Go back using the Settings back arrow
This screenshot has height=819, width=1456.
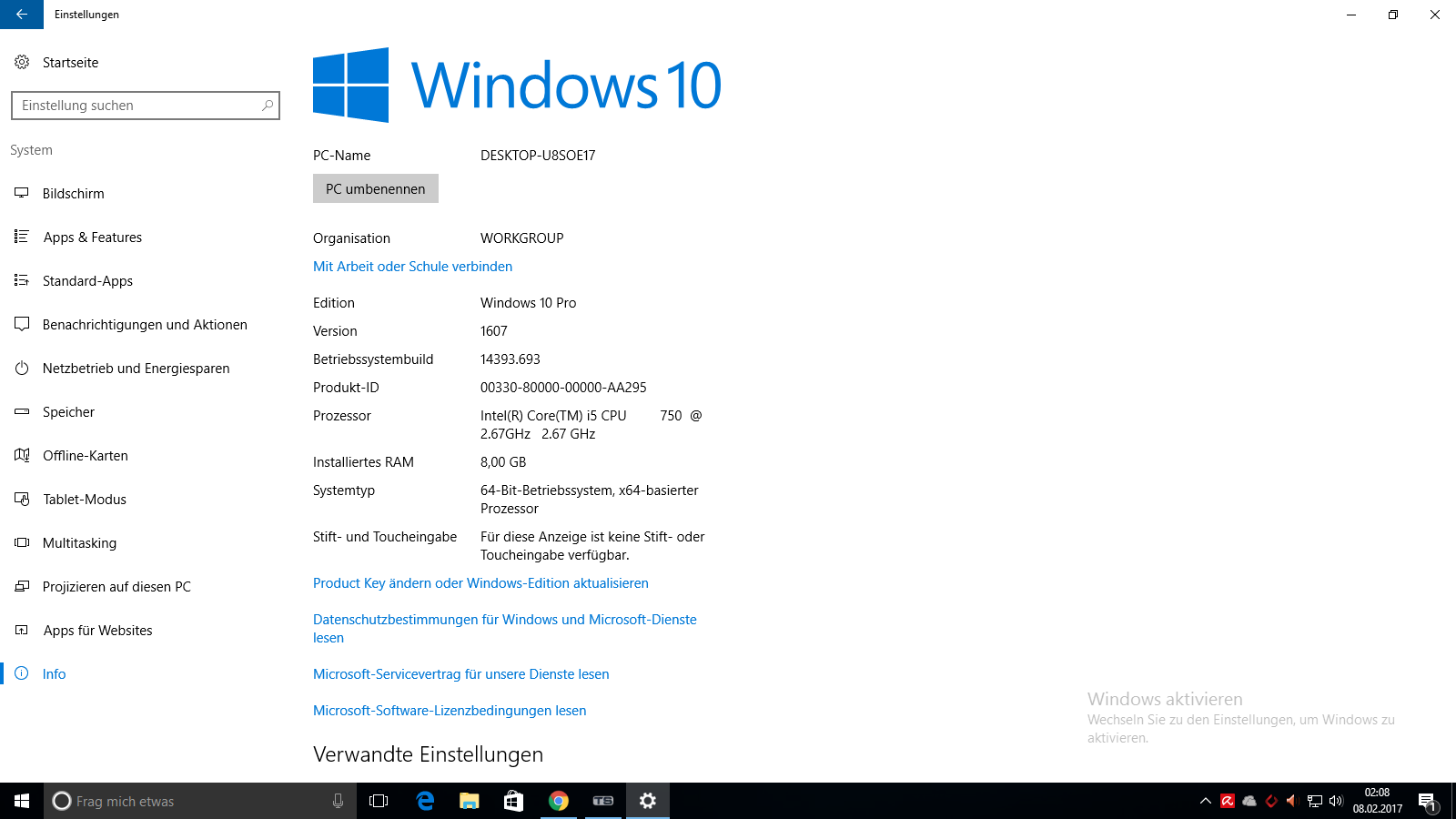point(22,15)
